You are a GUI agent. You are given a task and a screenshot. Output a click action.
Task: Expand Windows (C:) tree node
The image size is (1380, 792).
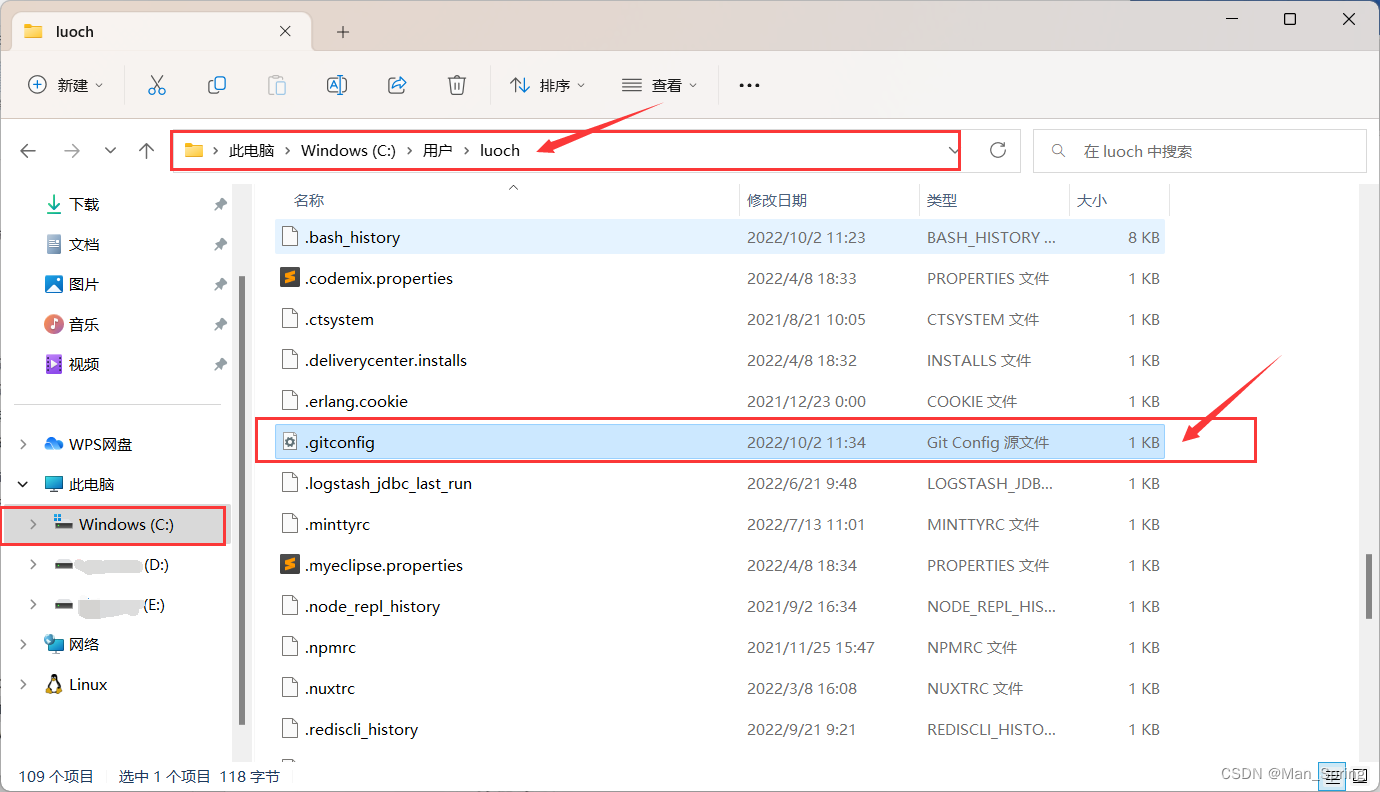tap(33, 524)
